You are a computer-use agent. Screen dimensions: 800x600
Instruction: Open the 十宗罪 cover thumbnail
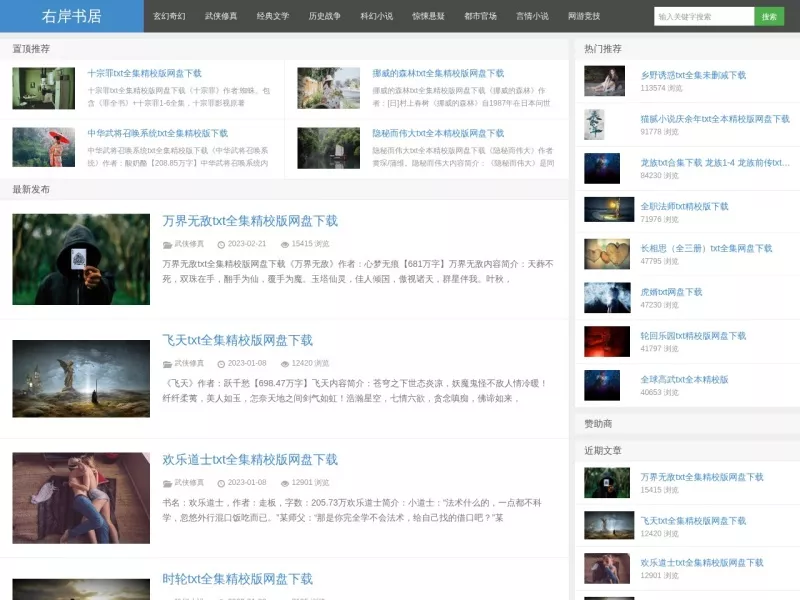point(44,88)
